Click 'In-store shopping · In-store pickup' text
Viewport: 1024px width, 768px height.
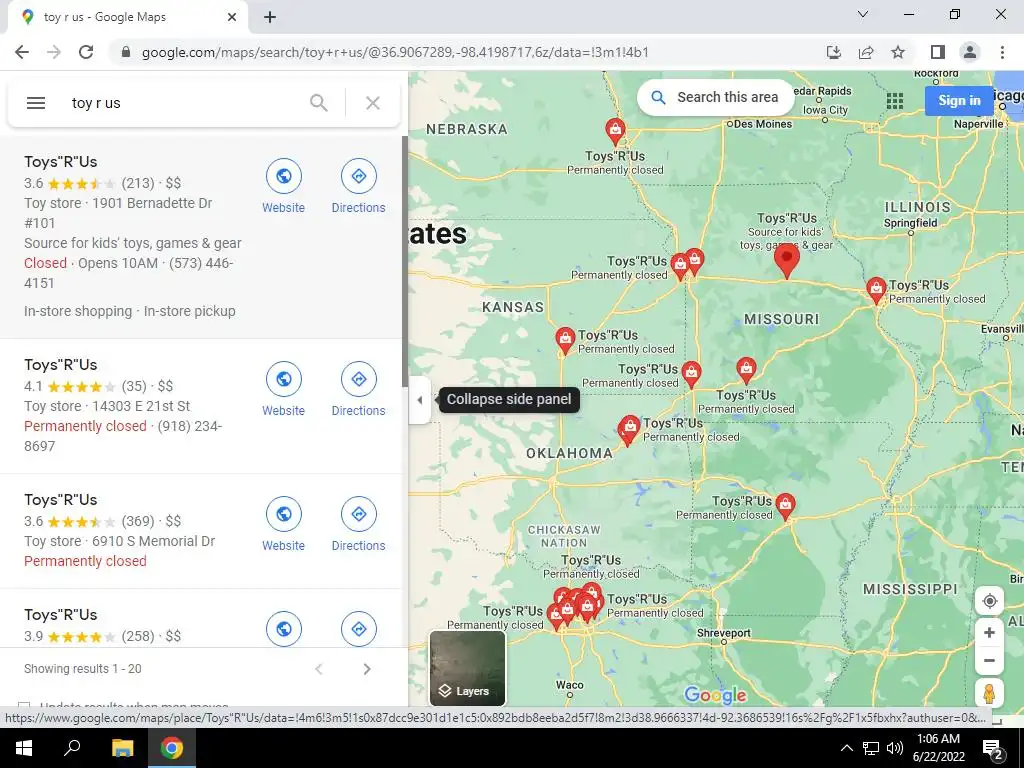[130, 312]
